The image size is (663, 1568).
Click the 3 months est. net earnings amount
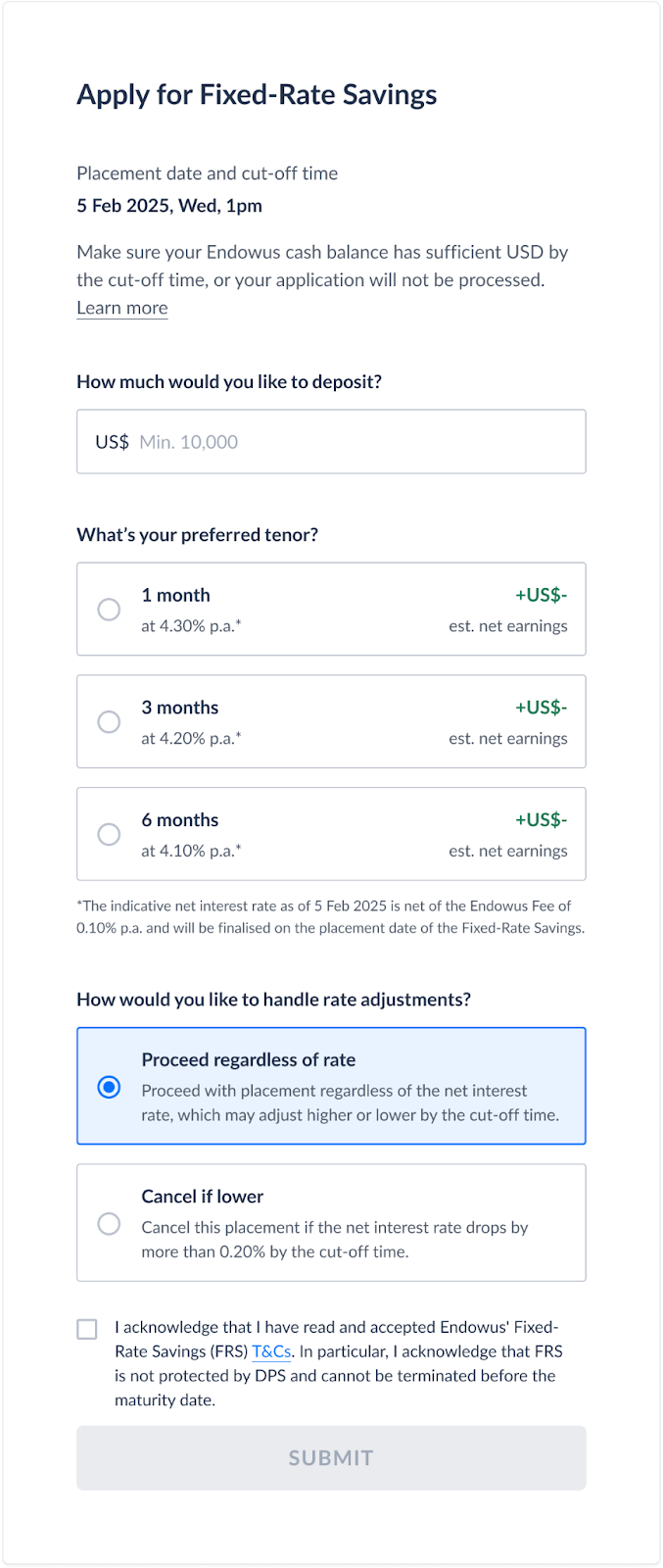pos(541,708)
